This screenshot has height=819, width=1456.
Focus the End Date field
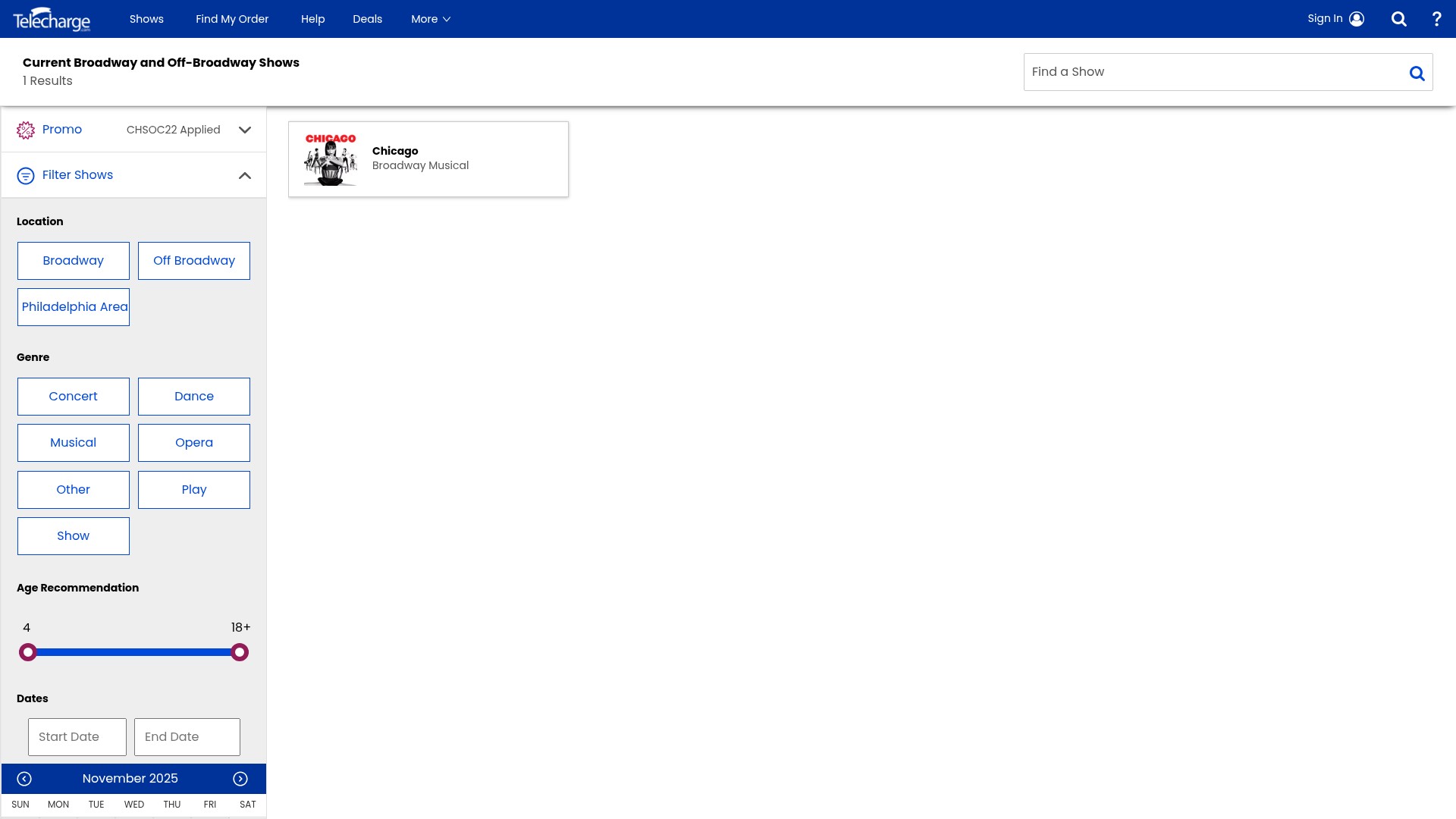(x=187, y=737)
